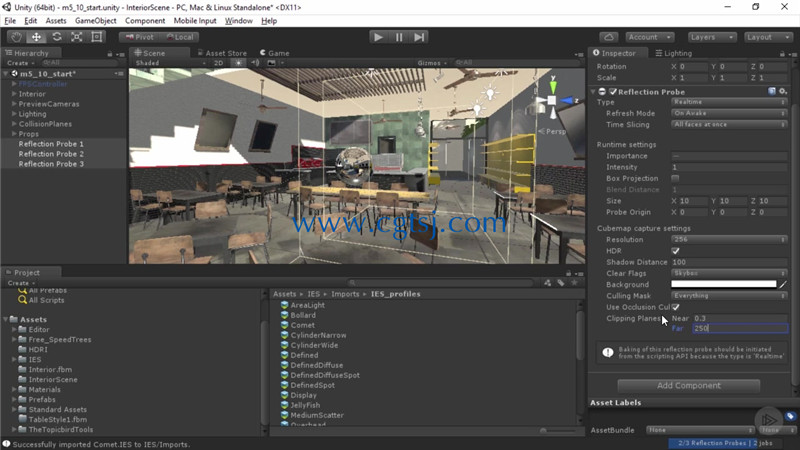Screen dimensions: 800x450
Task: Click the Far clipping plane field
Action: pyautogui.click(x=740, y=329)
